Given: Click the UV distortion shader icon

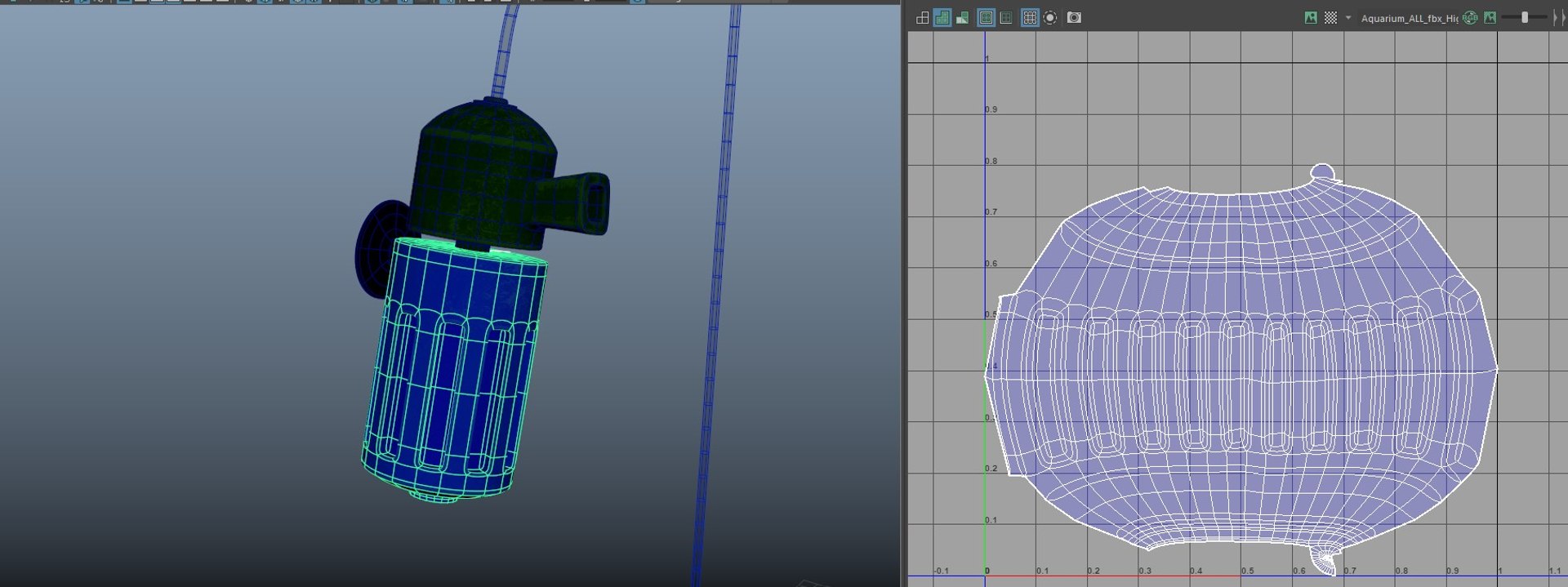Looking at the screenshot, I should point(963,17).
